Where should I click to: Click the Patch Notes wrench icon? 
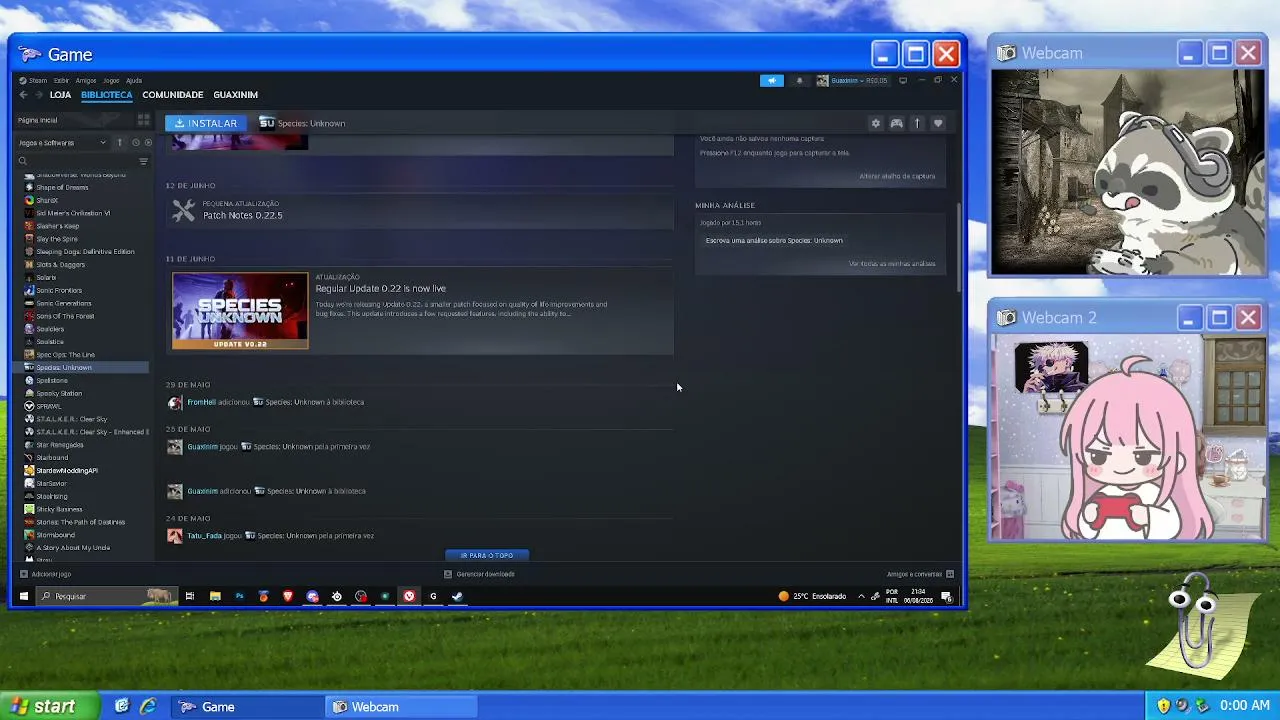(x=183, y=210)
